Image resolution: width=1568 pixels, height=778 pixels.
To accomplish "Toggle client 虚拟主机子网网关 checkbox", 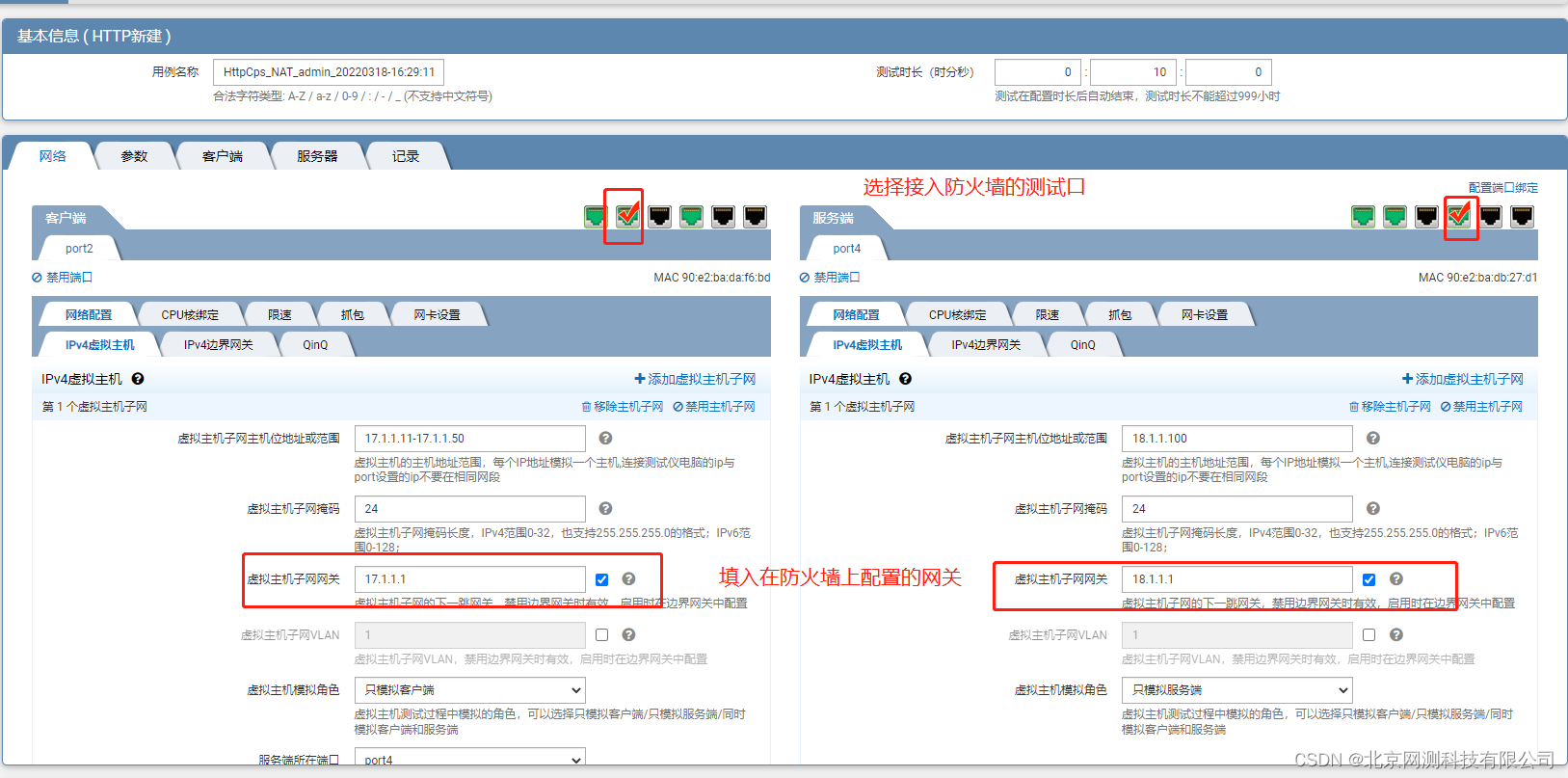I will tap(601, 579).
